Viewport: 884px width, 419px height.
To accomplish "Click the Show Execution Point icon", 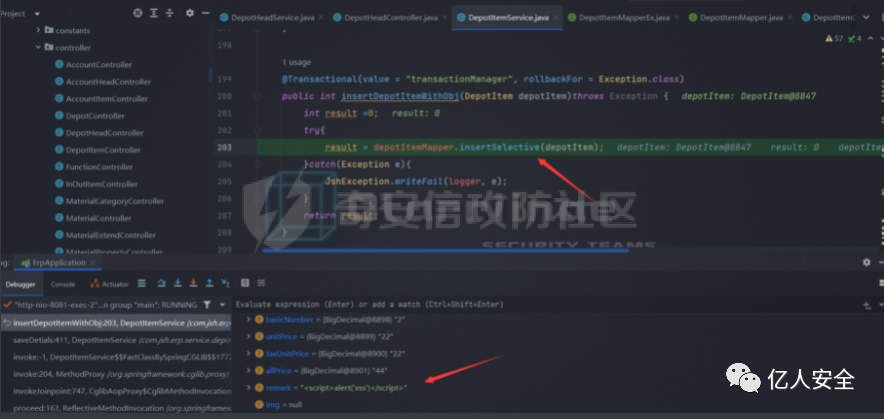I will coord(142,284).
